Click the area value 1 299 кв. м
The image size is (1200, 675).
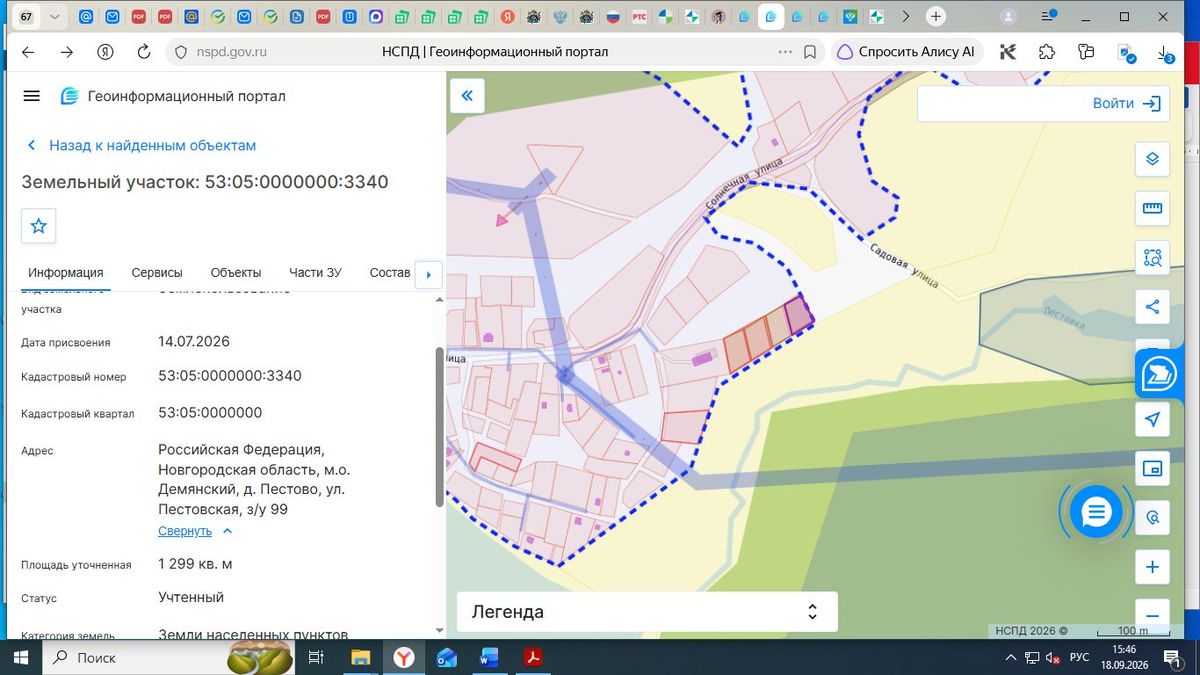click(x=195, y=564)
